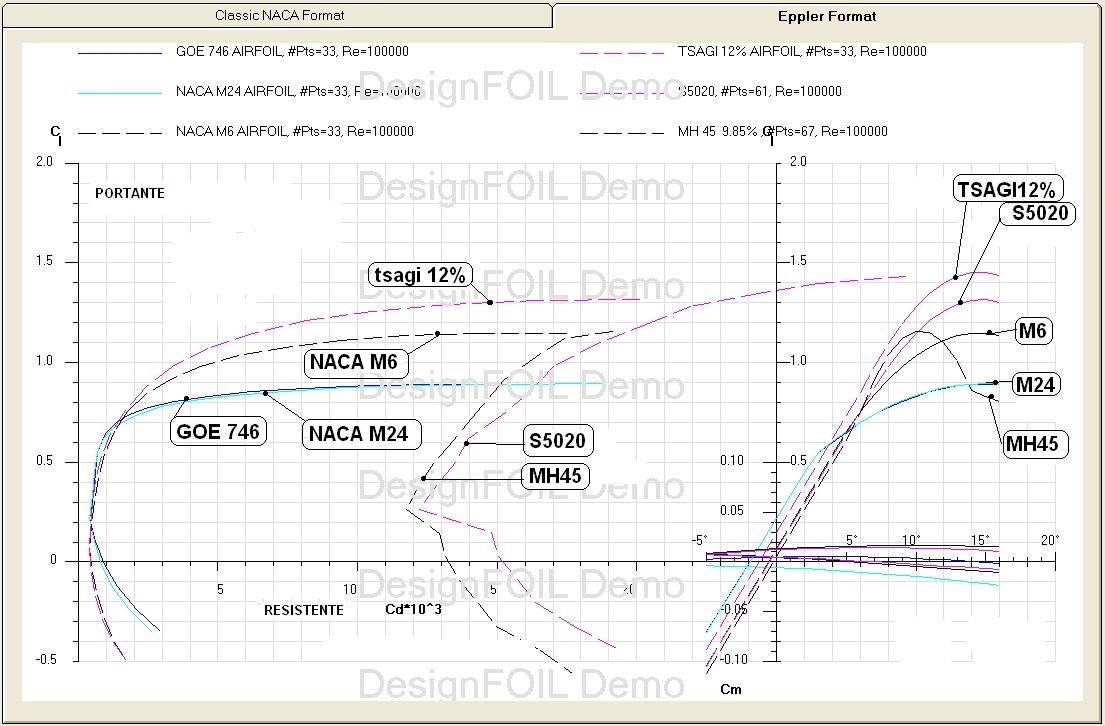
Task: Select the 'NACA M24' callout box
Action: 357,434
